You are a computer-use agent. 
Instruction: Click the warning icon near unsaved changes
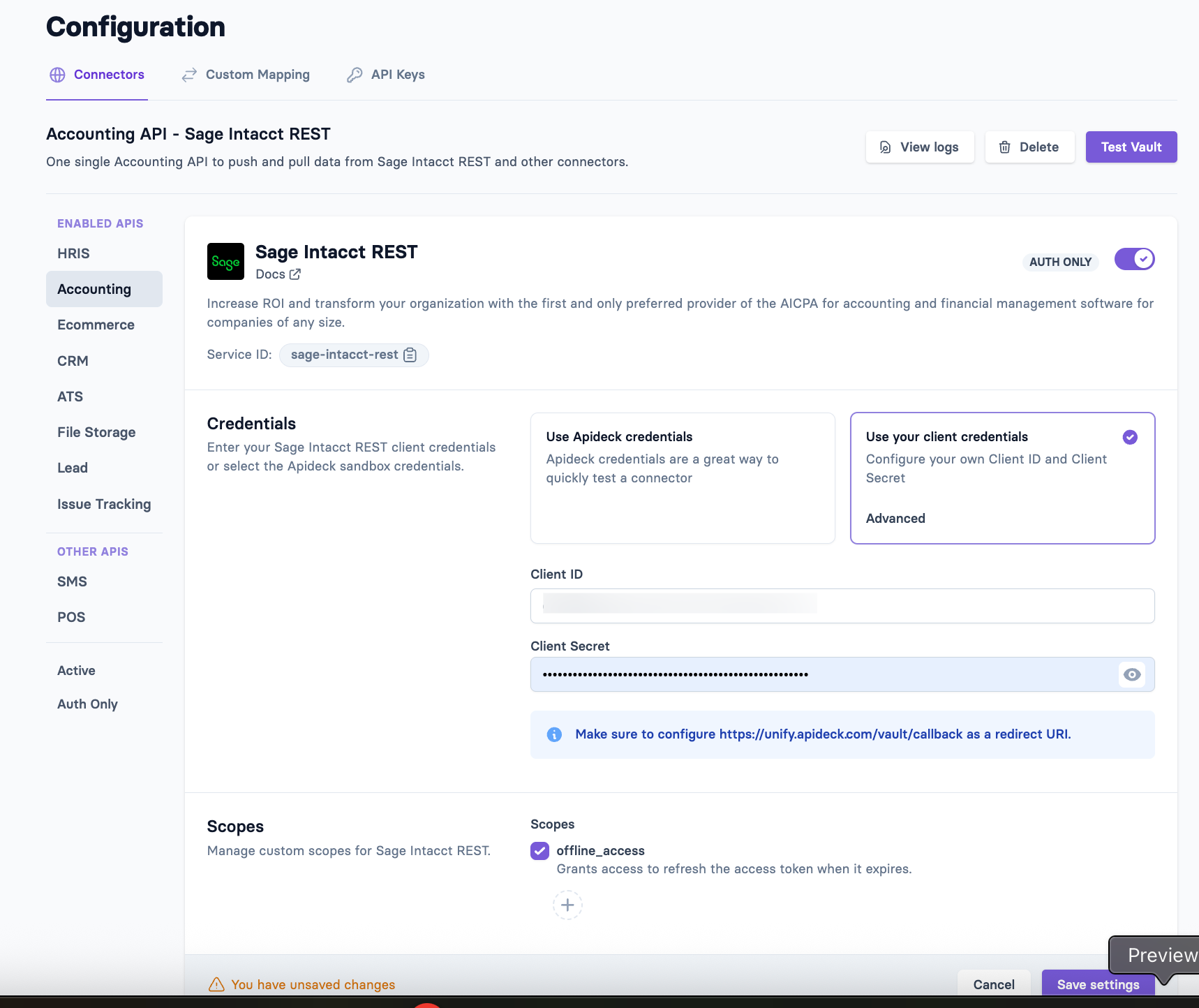[x=217, y=984]
